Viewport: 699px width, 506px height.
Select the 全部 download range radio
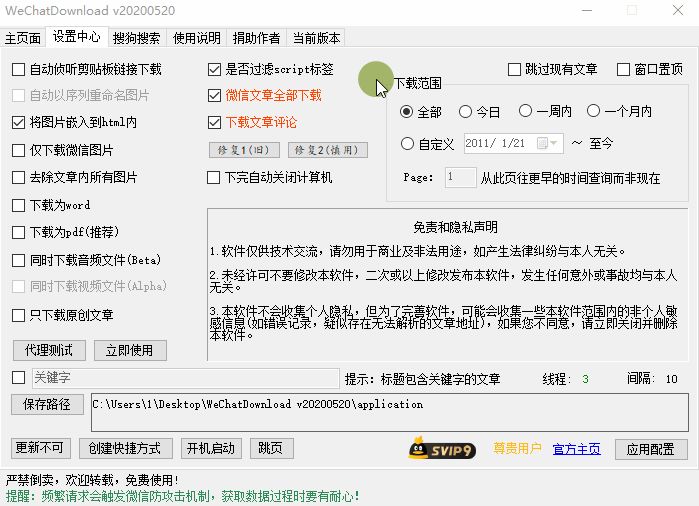coord(406,111)
